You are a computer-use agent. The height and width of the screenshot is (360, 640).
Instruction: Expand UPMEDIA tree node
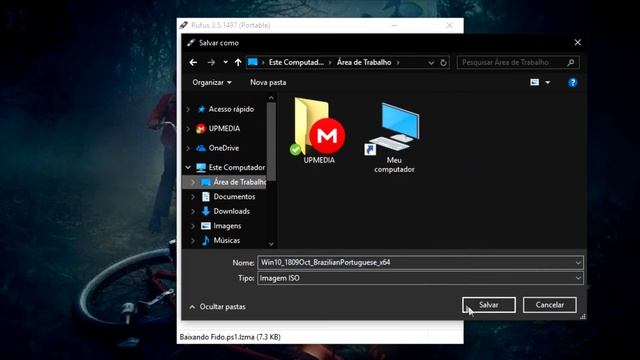(188, 129)
